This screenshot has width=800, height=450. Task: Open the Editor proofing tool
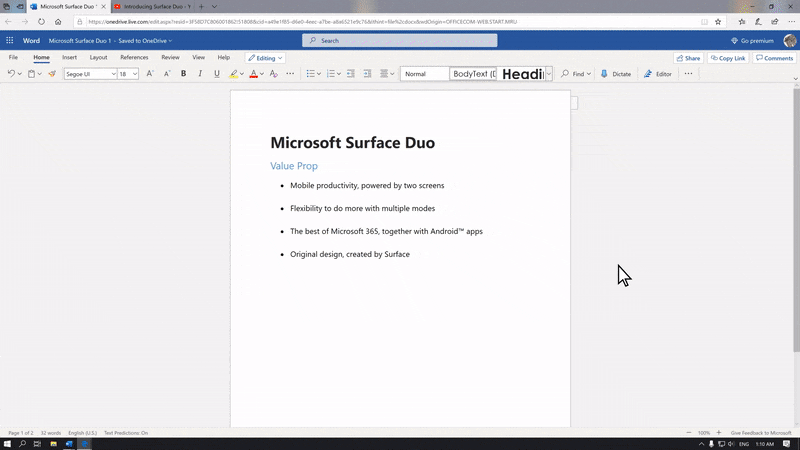(657, 74)
